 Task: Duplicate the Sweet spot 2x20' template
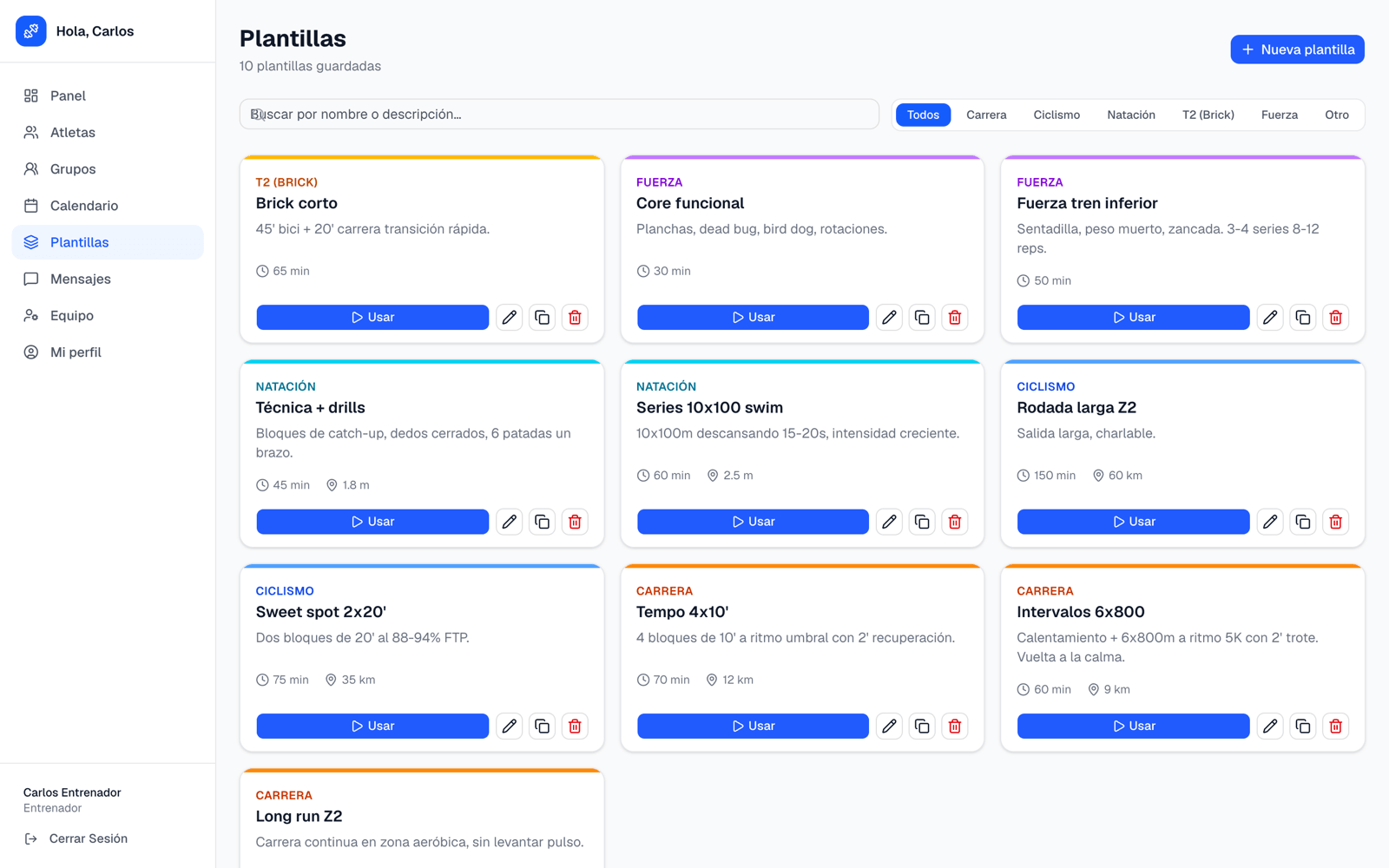point(543,726)
